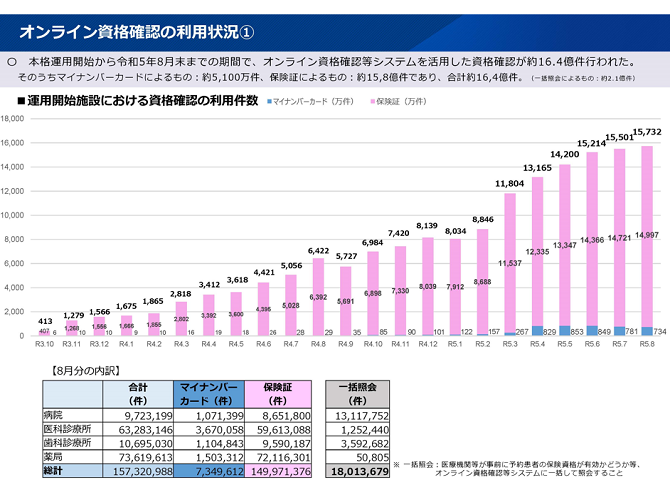This screenshot has height=500, width=670.
Task: Select the 一括照会 total 18,013,679
Action: click(x=357, y=471)
